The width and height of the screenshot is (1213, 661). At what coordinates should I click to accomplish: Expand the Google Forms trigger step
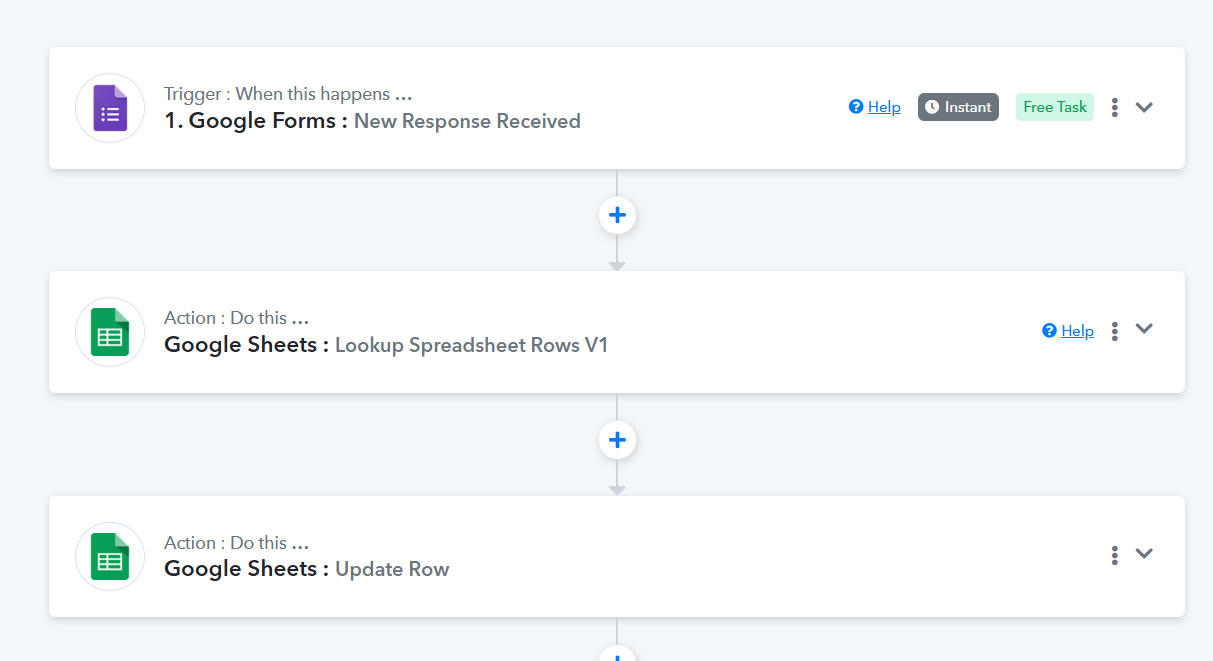(1145, 107)
